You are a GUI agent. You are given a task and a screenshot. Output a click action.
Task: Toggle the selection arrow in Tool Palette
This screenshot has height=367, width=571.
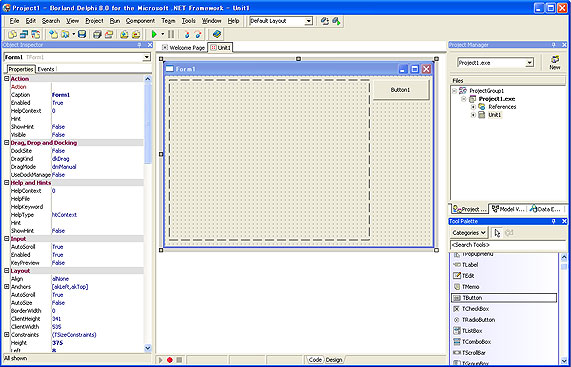[x=497, y=233]
